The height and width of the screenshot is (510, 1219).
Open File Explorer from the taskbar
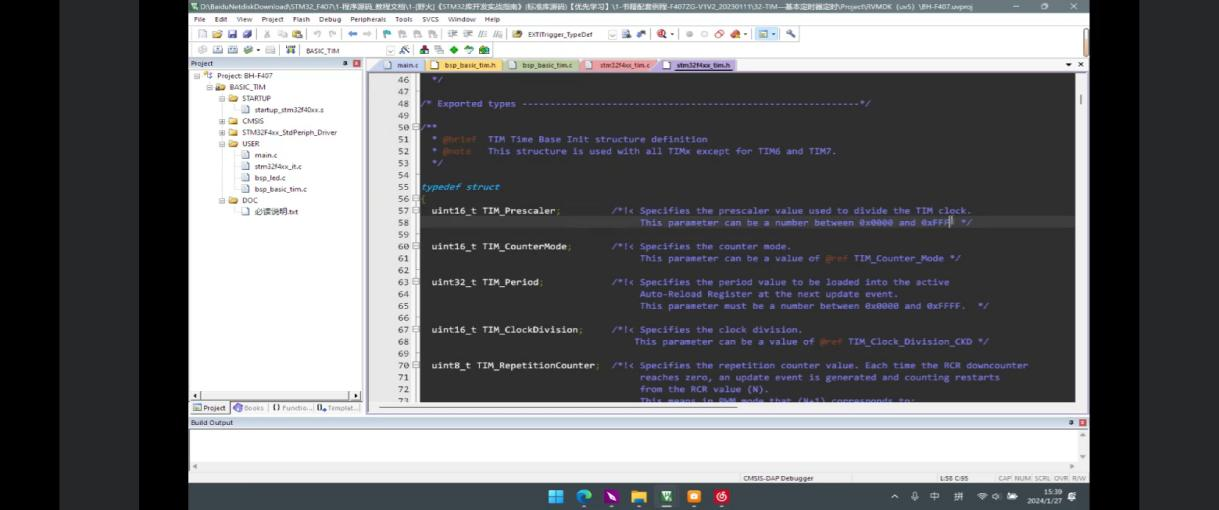pyautogui.click(x=639, y=496)
